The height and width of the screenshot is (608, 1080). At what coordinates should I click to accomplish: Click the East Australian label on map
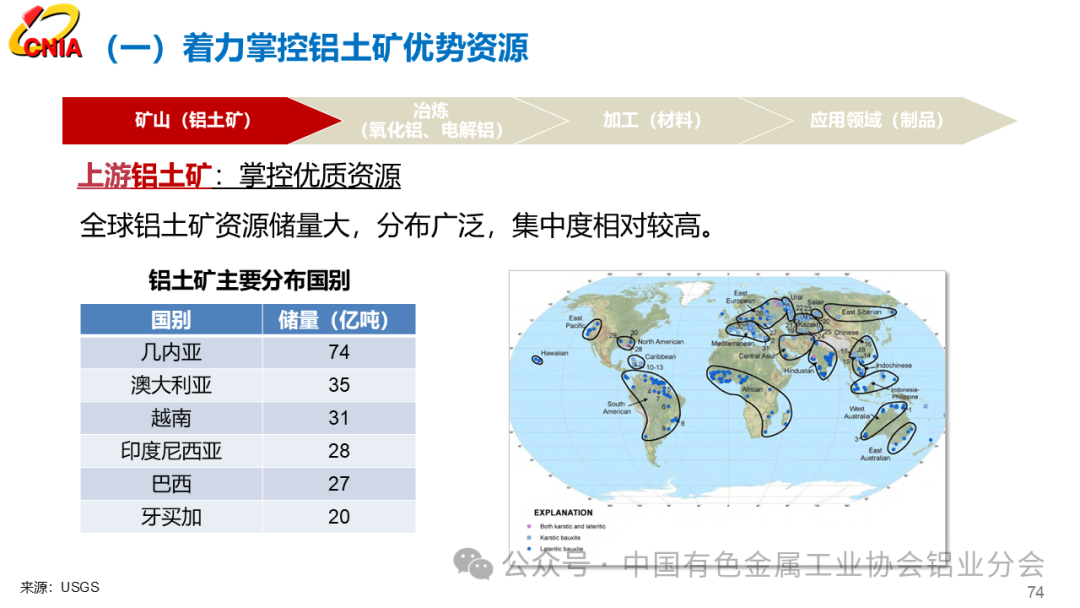[x=875, y=454]
